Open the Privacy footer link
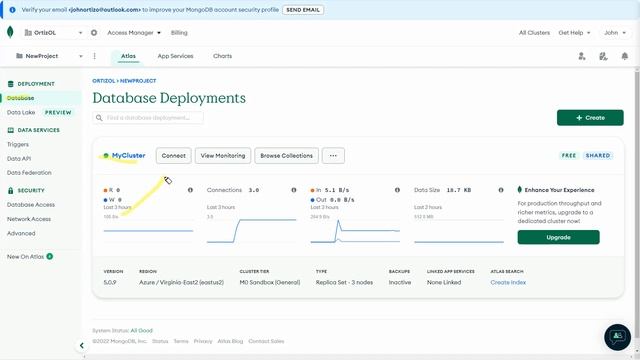Screen dimensions: 640x360 pyautogui.click(x=203, y=341)
